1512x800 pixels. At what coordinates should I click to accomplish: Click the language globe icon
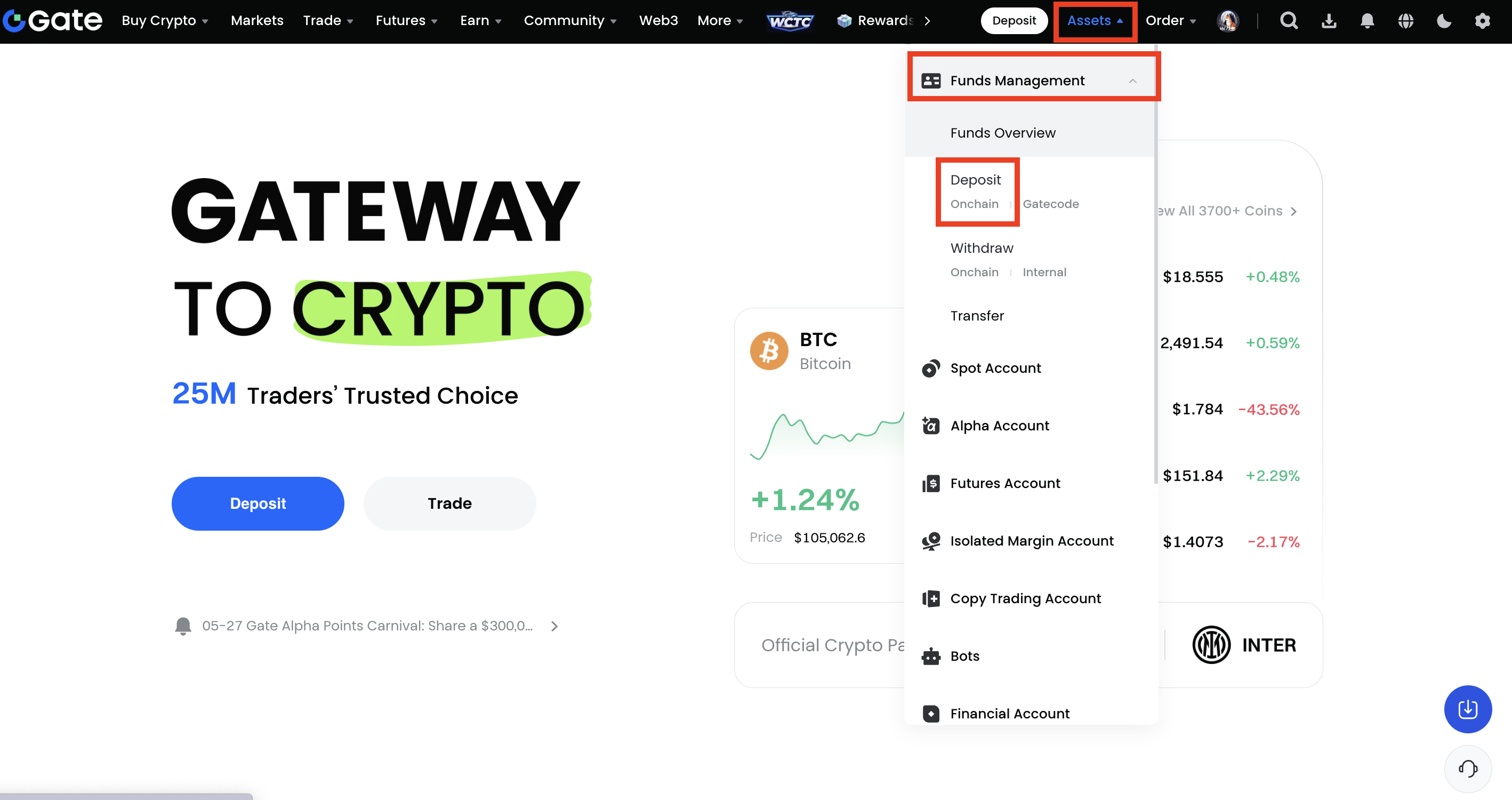(1405, 21)
